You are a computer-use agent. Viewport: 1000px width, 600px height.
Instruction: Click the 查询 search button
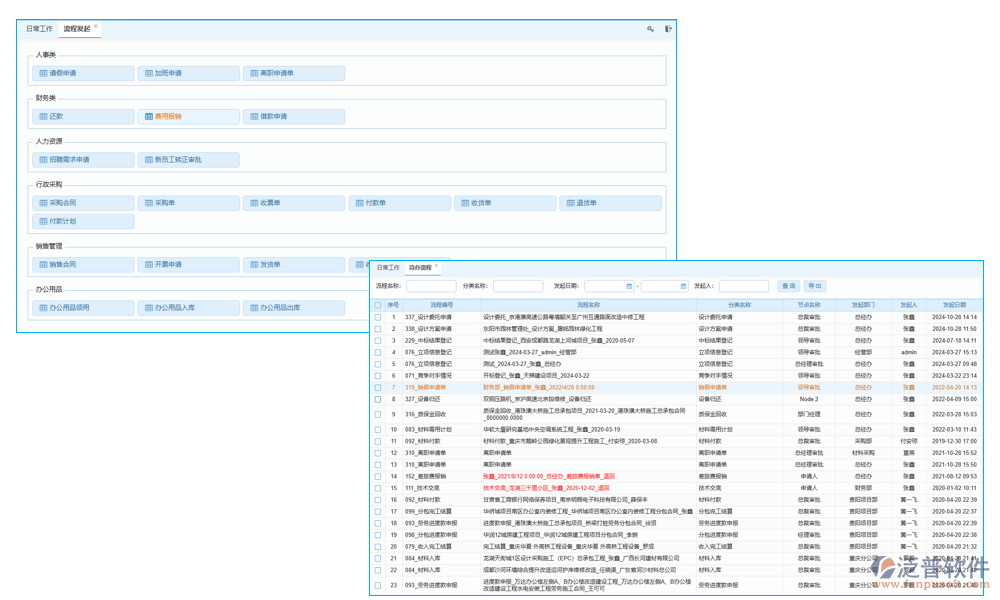(788, 286)
